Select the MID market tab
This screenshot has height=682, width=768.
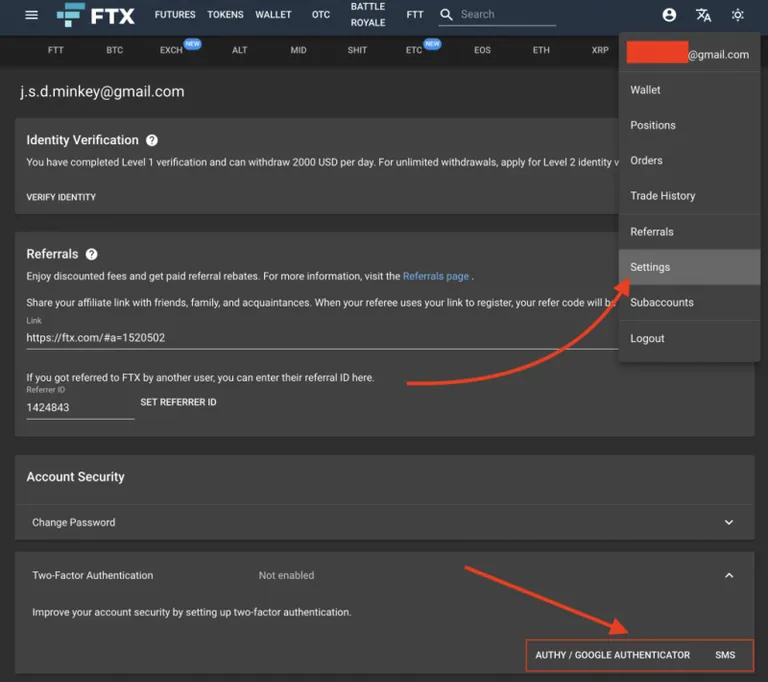click(298, 50)
